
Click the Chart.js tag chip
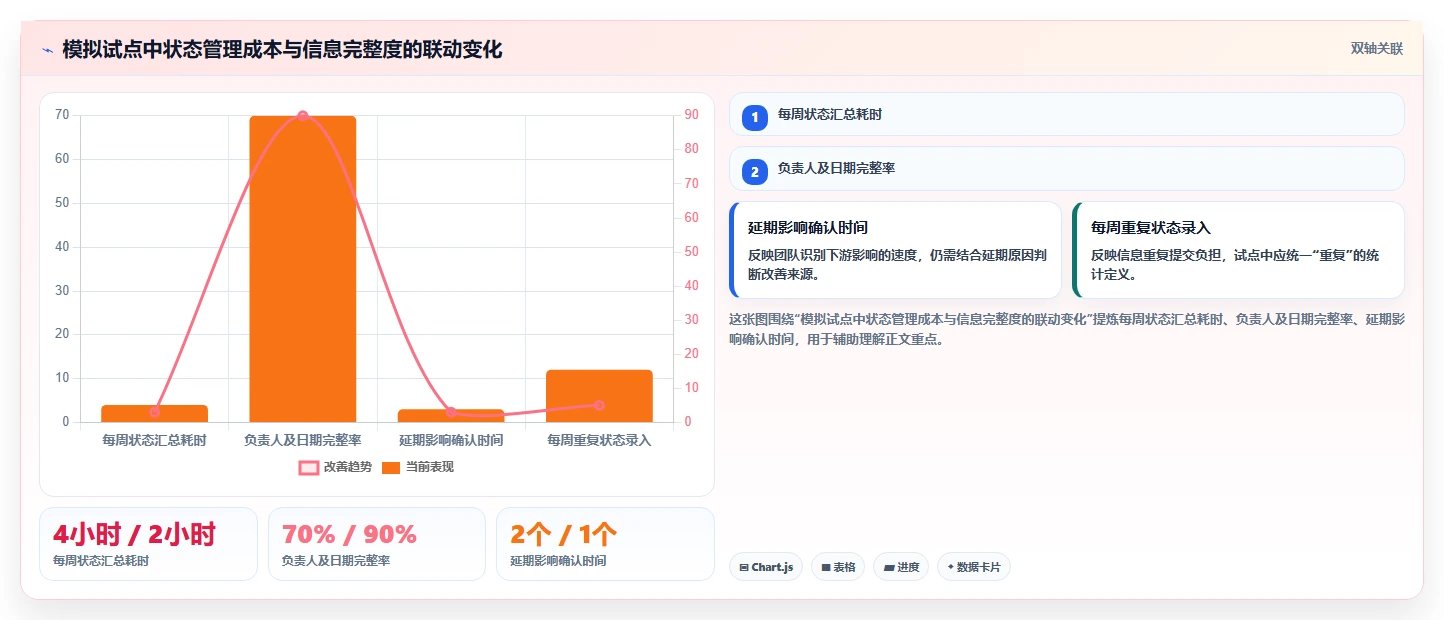pos(766,567)
